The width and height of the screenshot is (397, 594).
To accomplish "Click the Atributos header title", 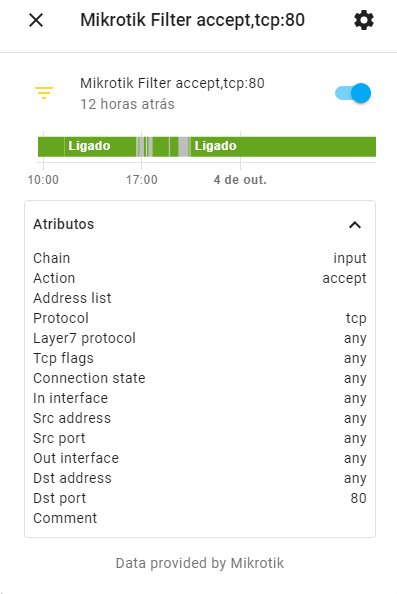I will coord(64,224).
